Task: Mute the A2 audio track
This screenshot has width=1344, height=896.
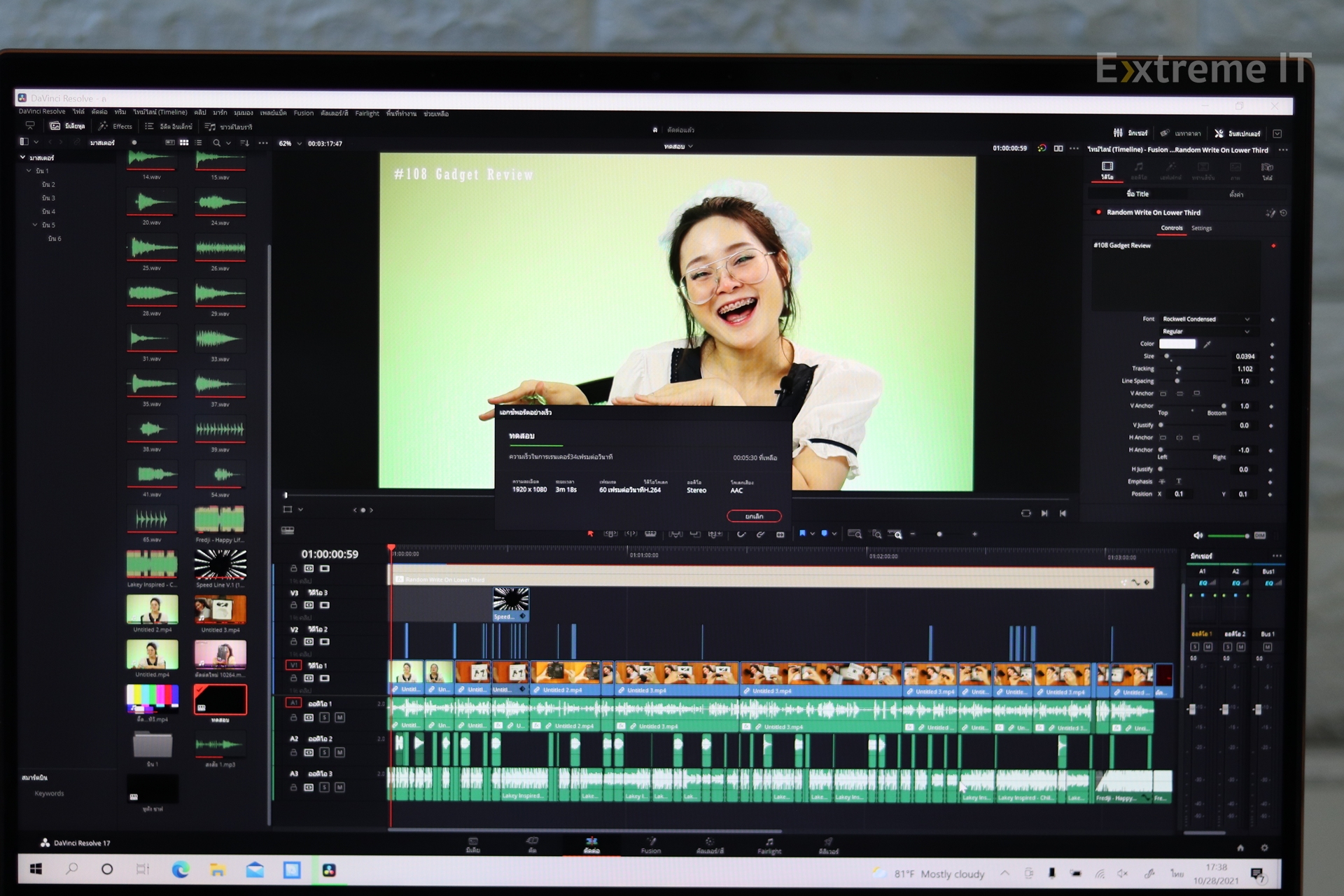Action: 339,752
